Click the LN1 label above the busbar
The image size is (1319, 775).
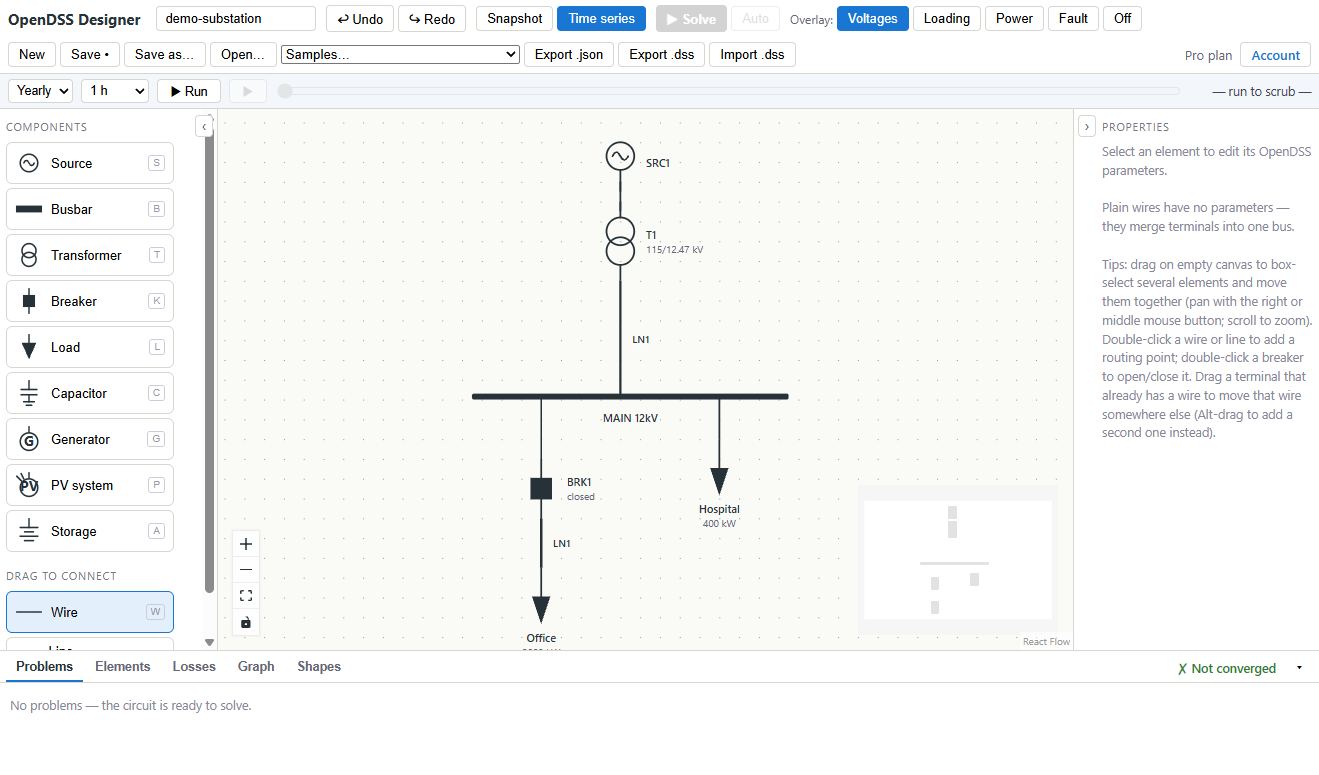641,339
